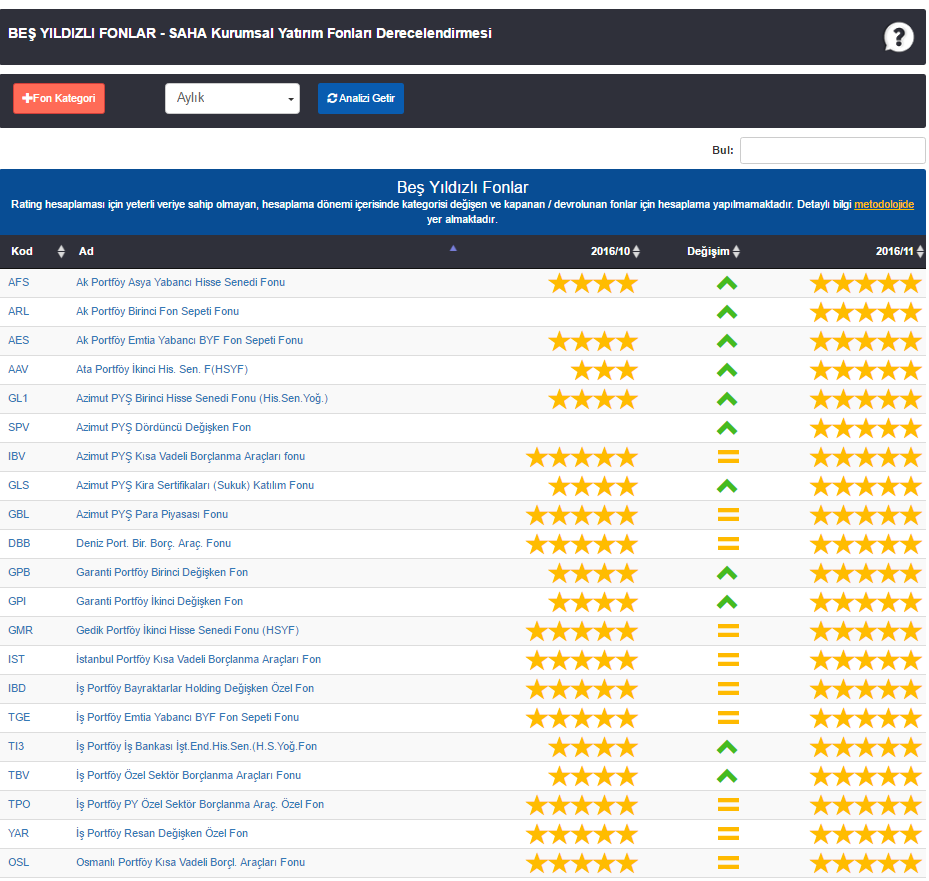
Task: Open Deniz Port. Bir. Borç. Araç. Fonu
Action: [153, 544]
